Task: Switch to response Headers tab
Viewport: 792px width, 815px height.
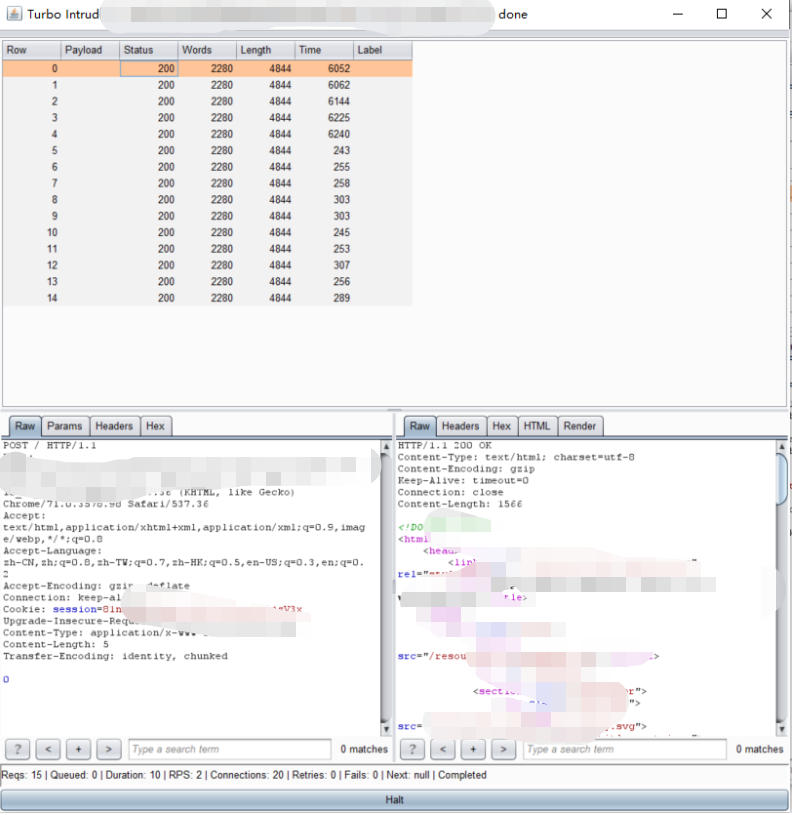Action: click(460, 426)
